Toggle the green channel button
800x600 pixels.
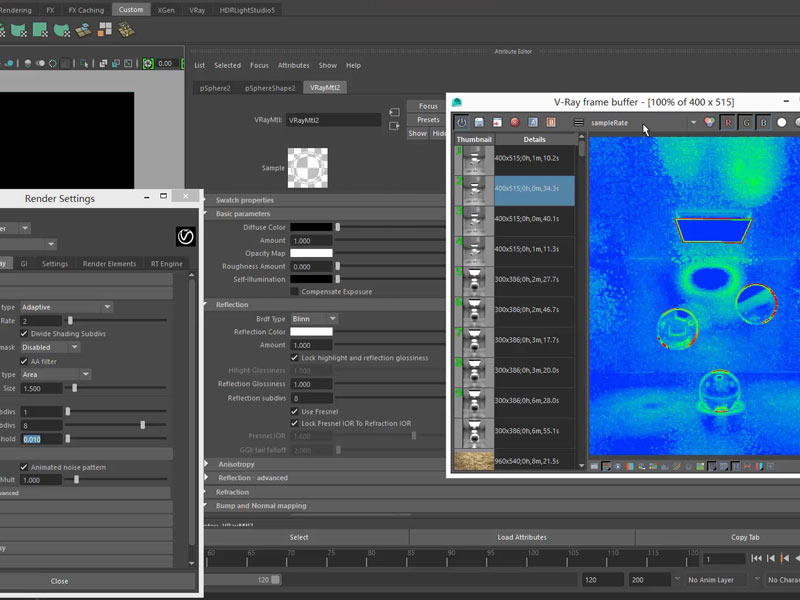[746, 122]
